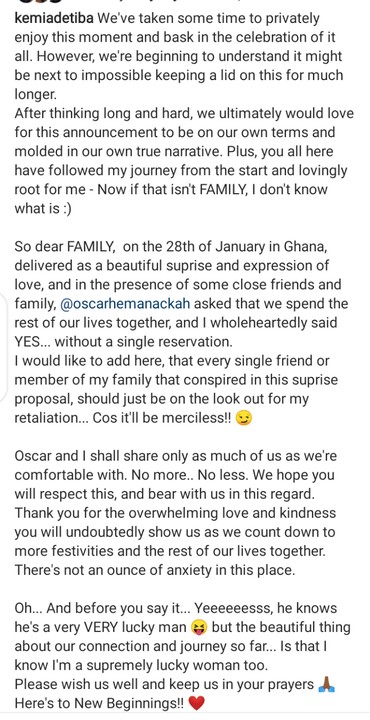Click the word 'longer.' ending first paragraph
370x720 pixels.
click(x=36, y=94)
